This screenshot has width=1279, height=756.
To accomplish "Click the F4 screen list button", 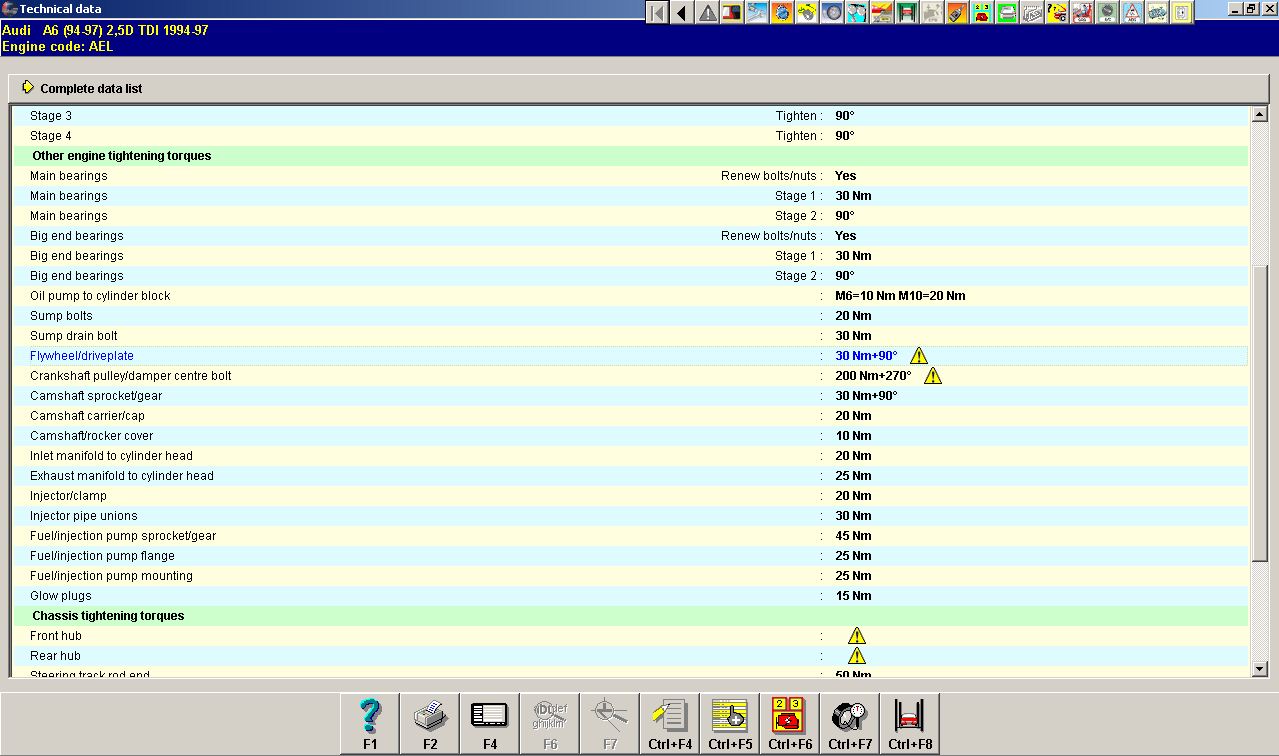I will point(490,724).
